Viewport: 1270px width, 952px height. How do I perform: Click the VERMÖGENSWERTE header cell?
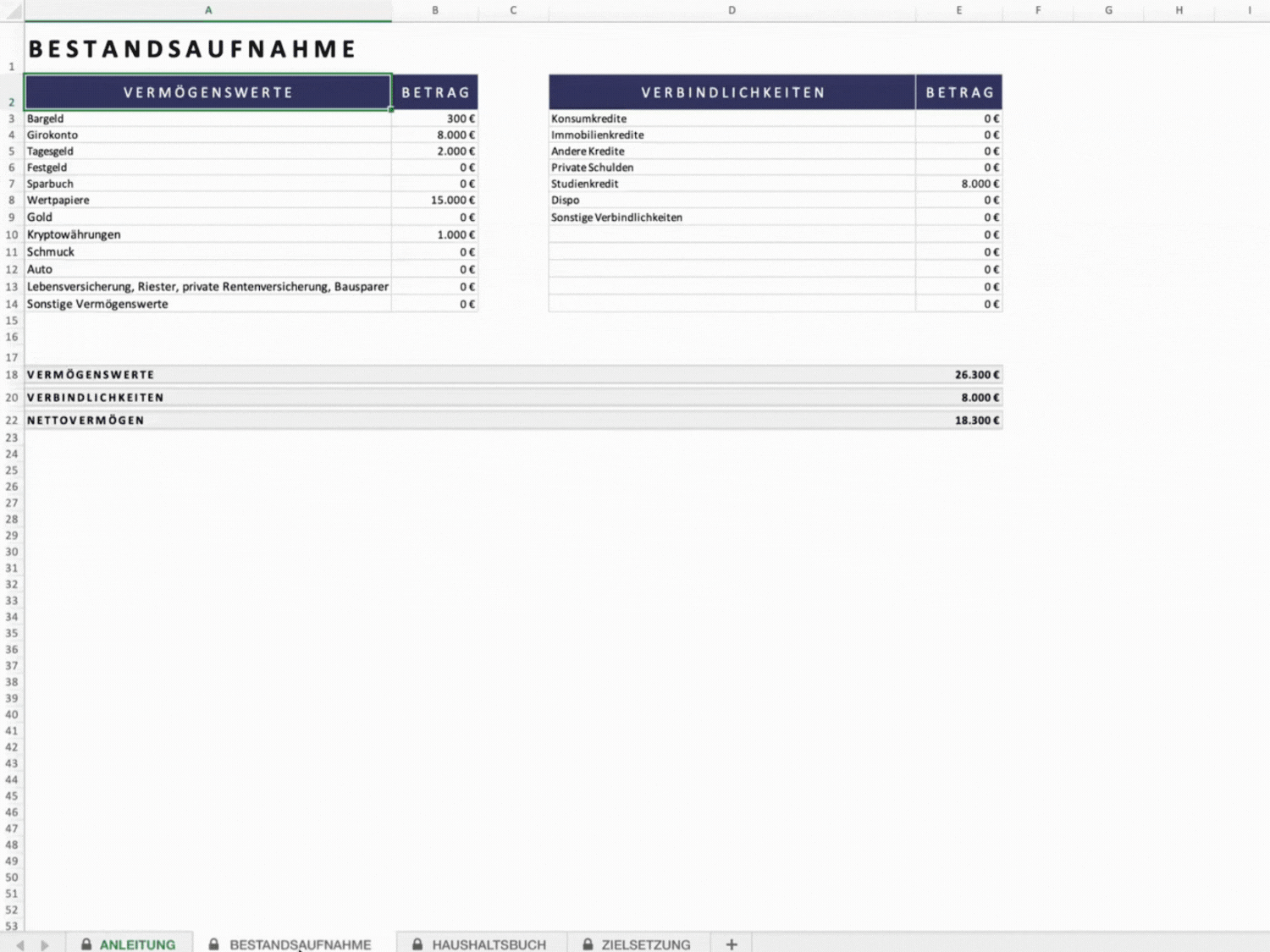point(208,92)
